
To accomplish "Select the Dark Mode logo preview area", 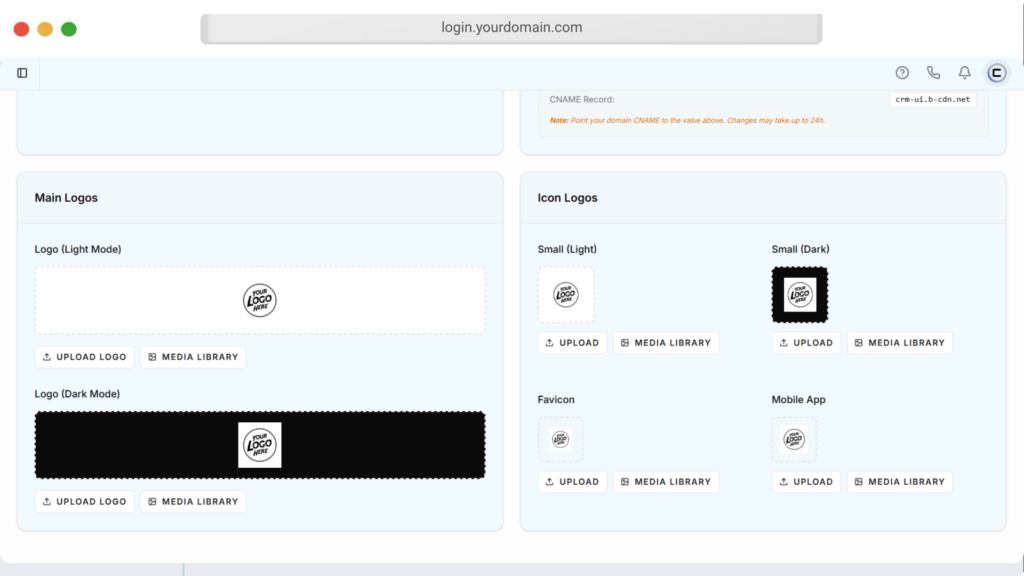I will (x=260, y=445).
